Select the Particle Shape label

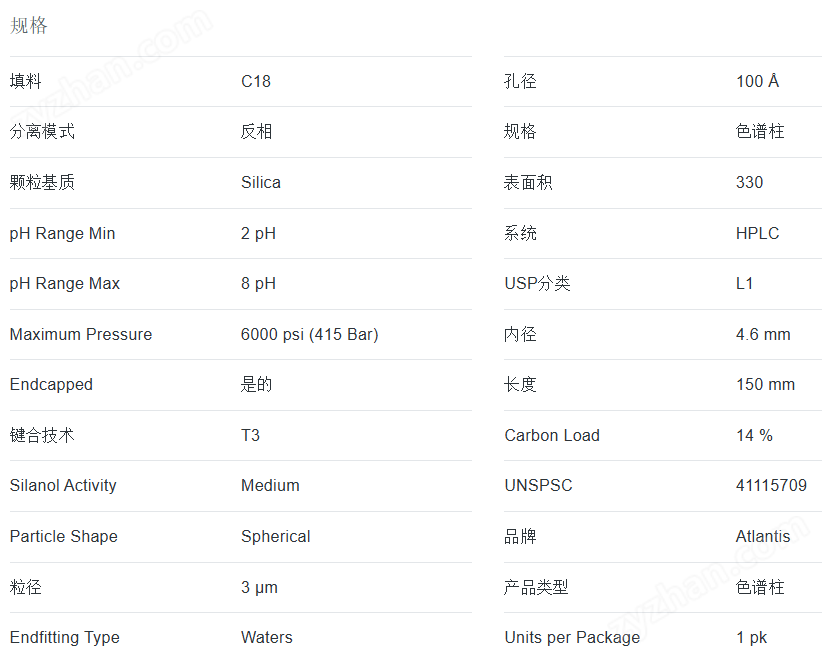tap(63, 536)
